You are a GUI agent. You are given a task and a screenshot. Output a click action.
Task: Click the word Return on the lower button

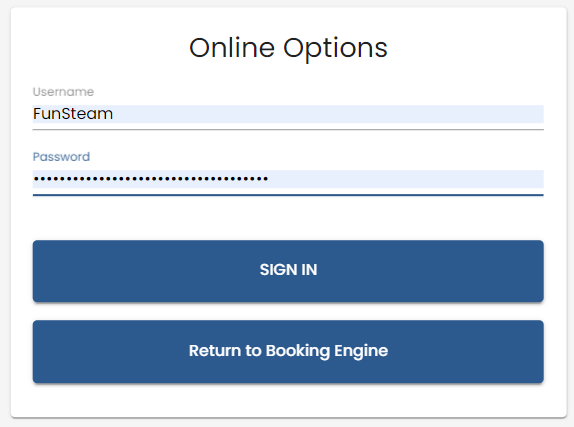pyautogui.click(x=215, y=351)
